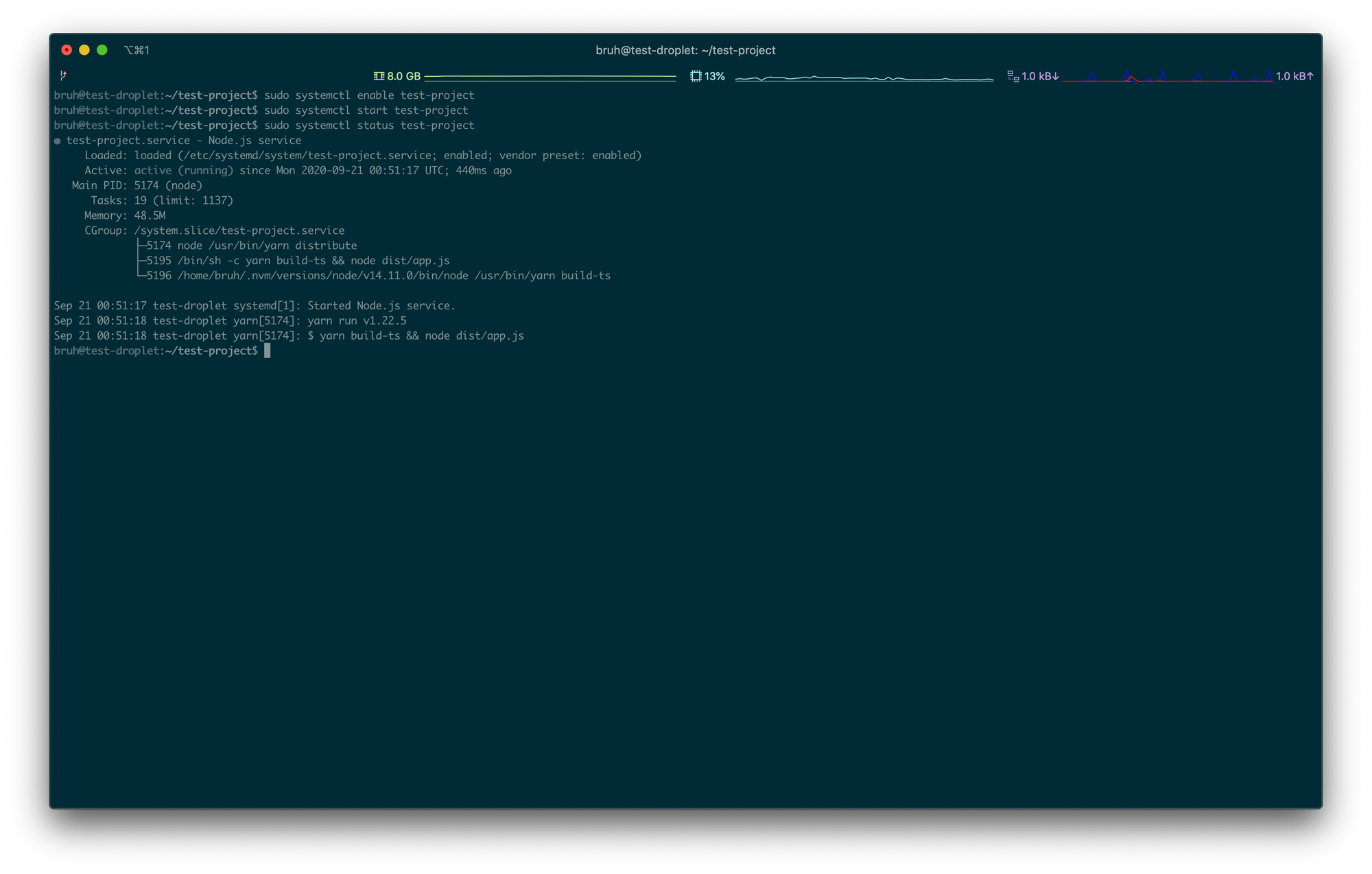Image resolution: width=1372 pixels, height=874 pixels.
Task: Maximize the terminal with green button
Action: click(102, 50)
